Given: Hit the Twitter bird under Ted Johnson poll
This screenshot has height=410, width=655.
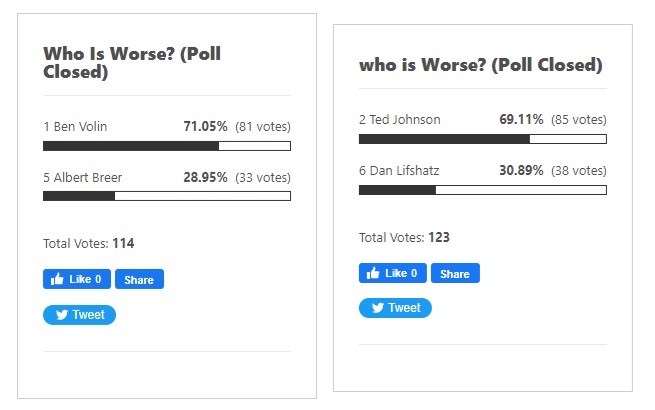Looking at the screenshot, I should (x=378, y=308).
